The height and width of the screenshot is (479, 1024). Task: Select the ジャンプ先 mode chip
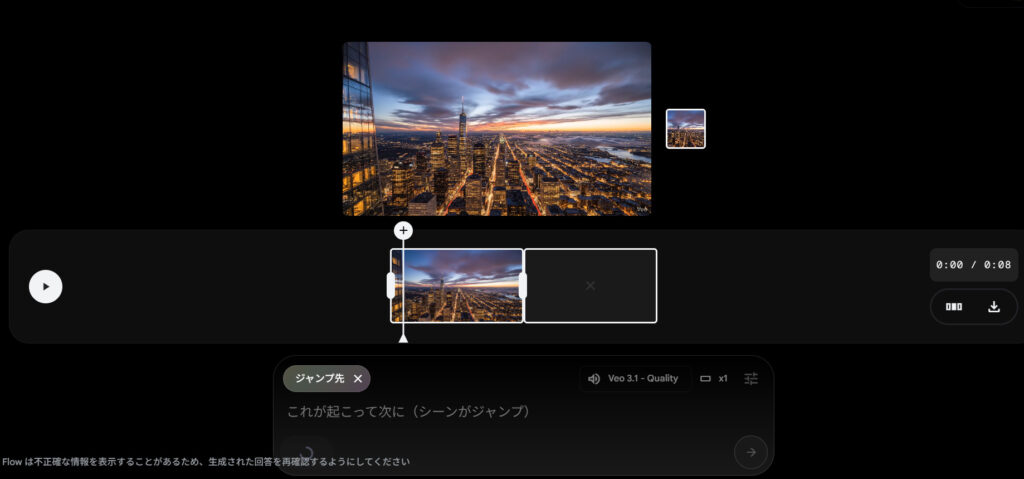(319, 379)
